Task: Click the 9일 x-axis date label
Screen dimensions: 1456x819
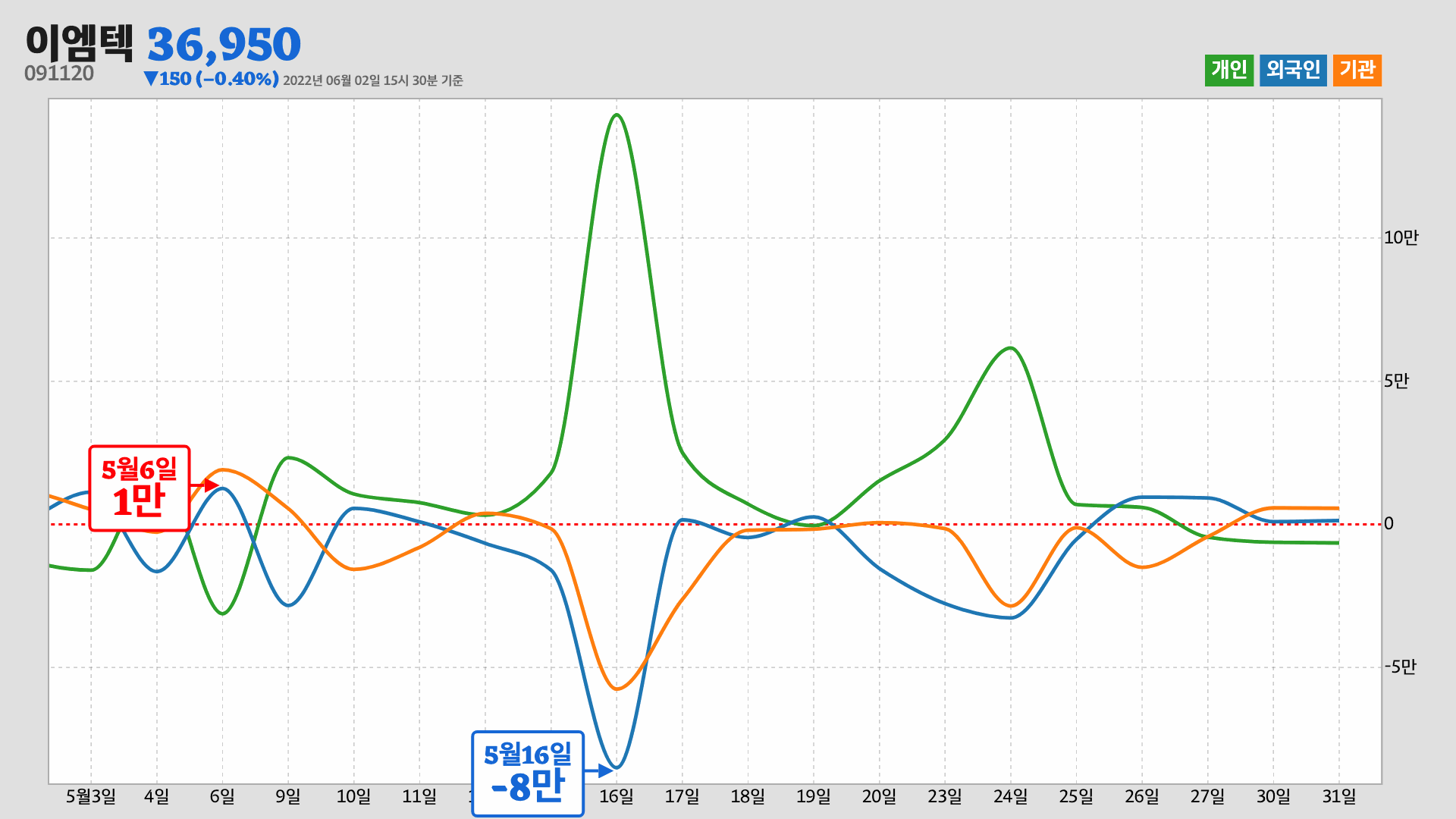Action: (288, 797)
